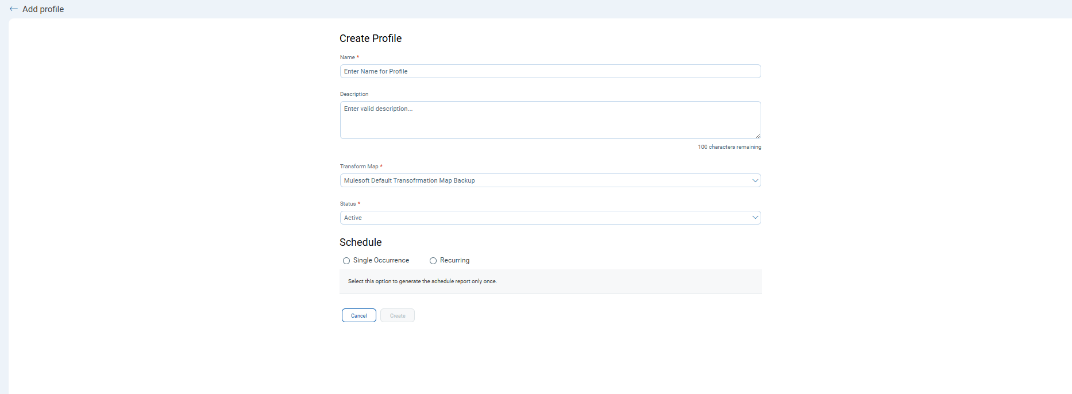This screenshot has width=1072, height=394.
Task: Click the chevron arrow in Transform Map
Action: click(x=755, y=181)
